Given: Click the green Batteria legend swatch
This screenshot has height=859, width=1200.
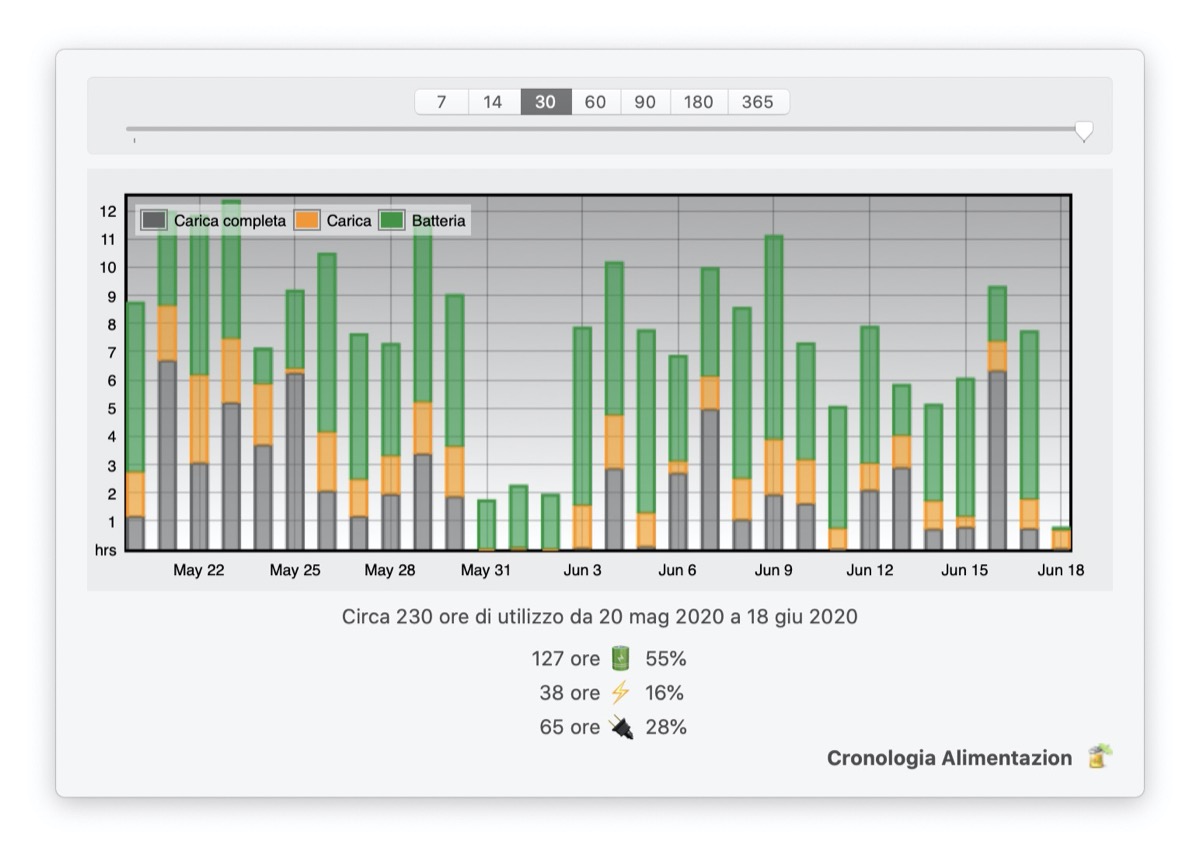Looking at the screenshot, I should coord(392,220).
